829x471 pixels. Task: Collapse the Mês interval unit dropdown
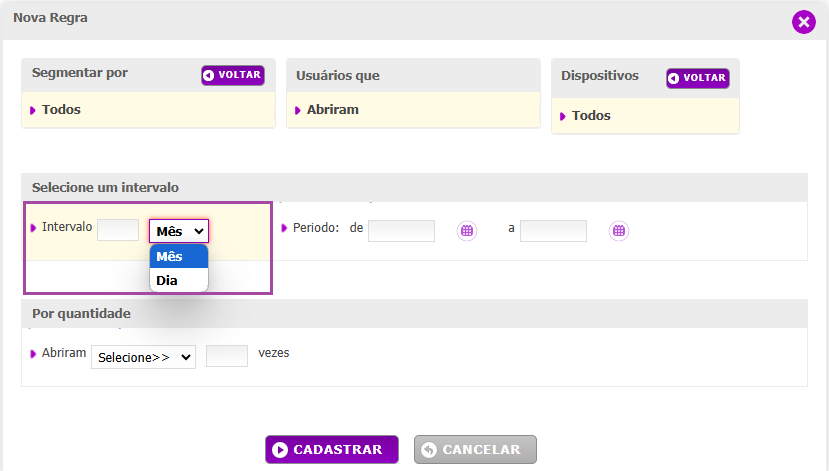pyautogui.click(x=179, y=231)
